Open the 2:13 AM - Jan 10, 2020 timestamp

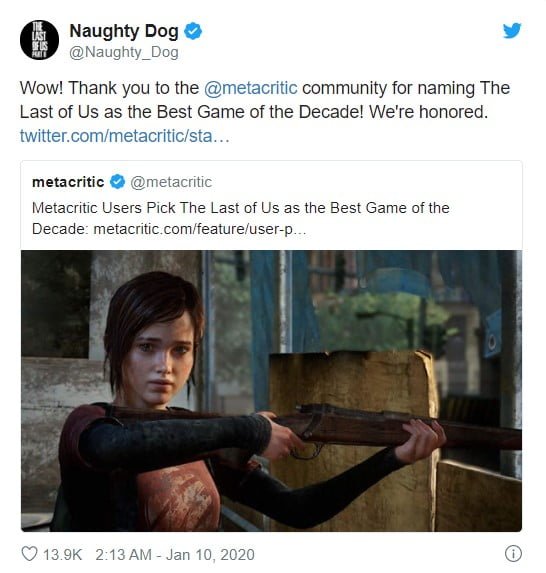tap(175, 554)
